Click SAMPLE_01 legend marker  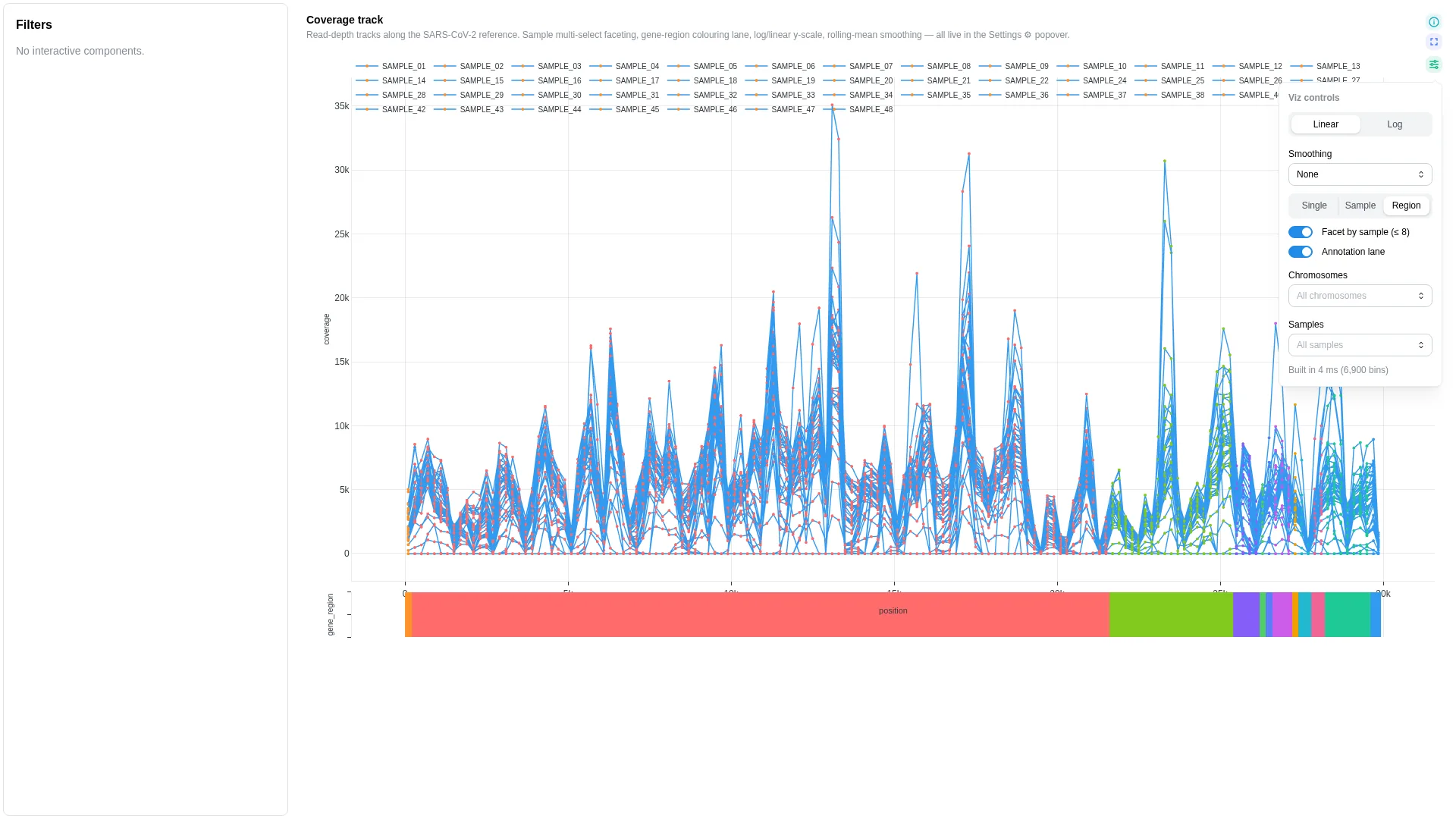pyautogui.click(x=367, y=67)
